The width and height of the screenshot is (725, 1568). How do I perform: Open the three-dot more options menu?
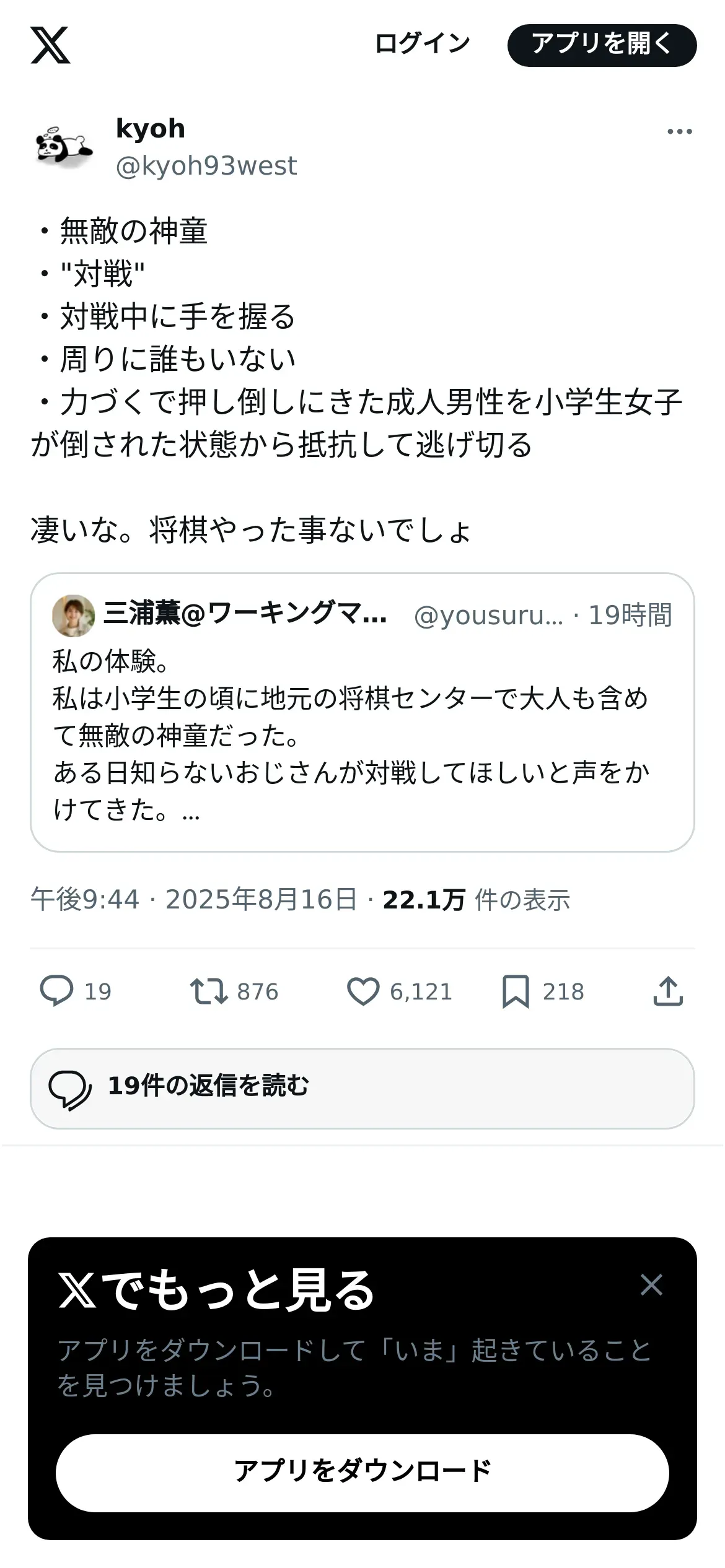(679, 131)
